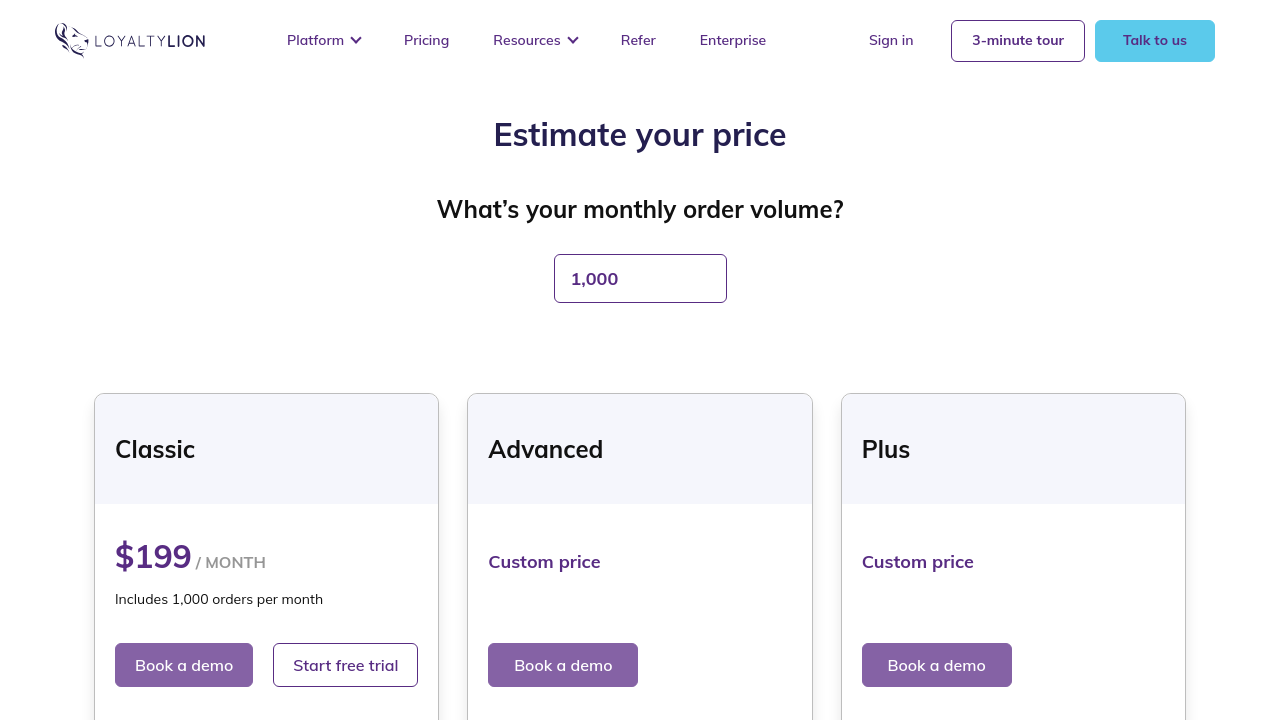The width and height of the screenshot is (1280, 720).
Task: Book a demo for Plus plan
Action: coord(936,665)
